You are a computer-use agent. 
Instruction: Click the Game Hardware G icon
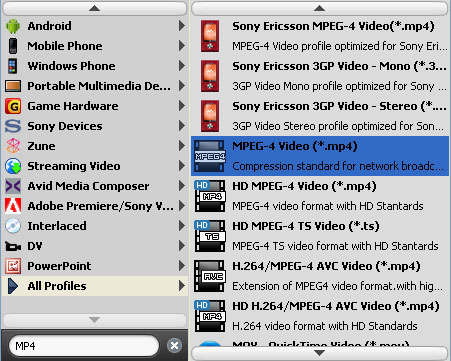click(x=13, y=106)
